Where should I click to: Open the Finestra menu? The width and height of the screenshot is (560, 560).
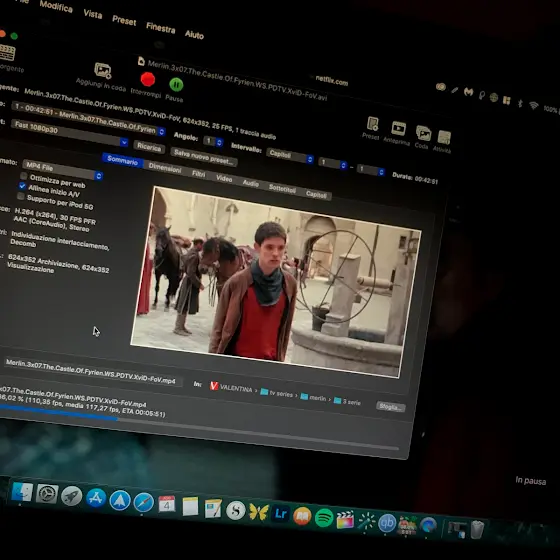[161, 28]
